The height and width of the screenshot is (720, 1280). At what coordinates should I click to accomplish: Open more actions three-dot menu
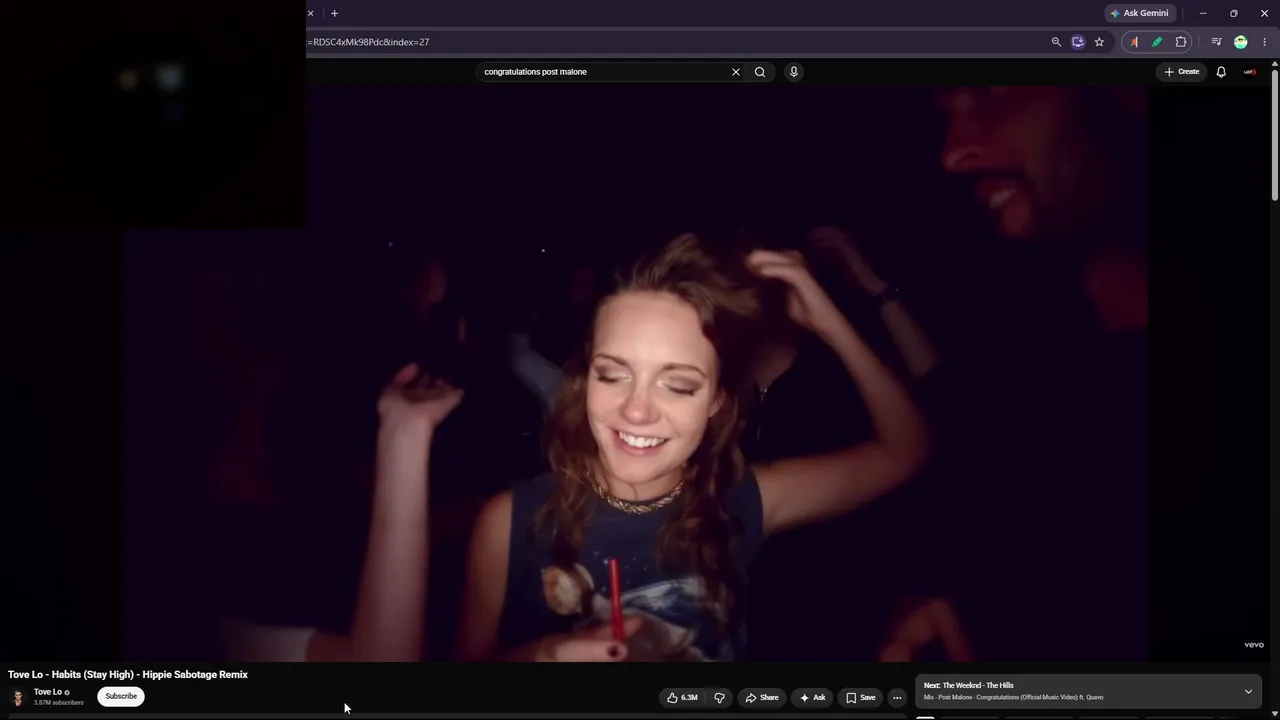click(x=897, y=698)
